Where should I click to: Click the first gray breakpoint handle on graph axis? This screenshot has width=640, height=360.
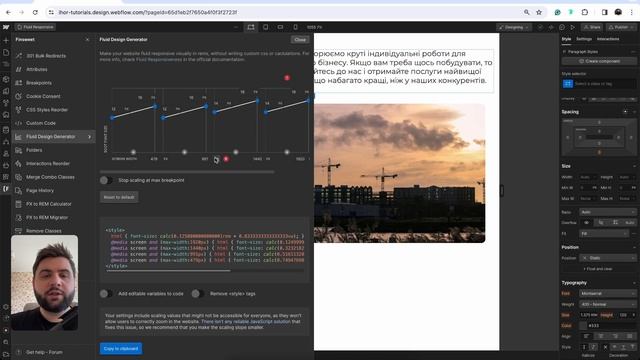tap(133, 152)
